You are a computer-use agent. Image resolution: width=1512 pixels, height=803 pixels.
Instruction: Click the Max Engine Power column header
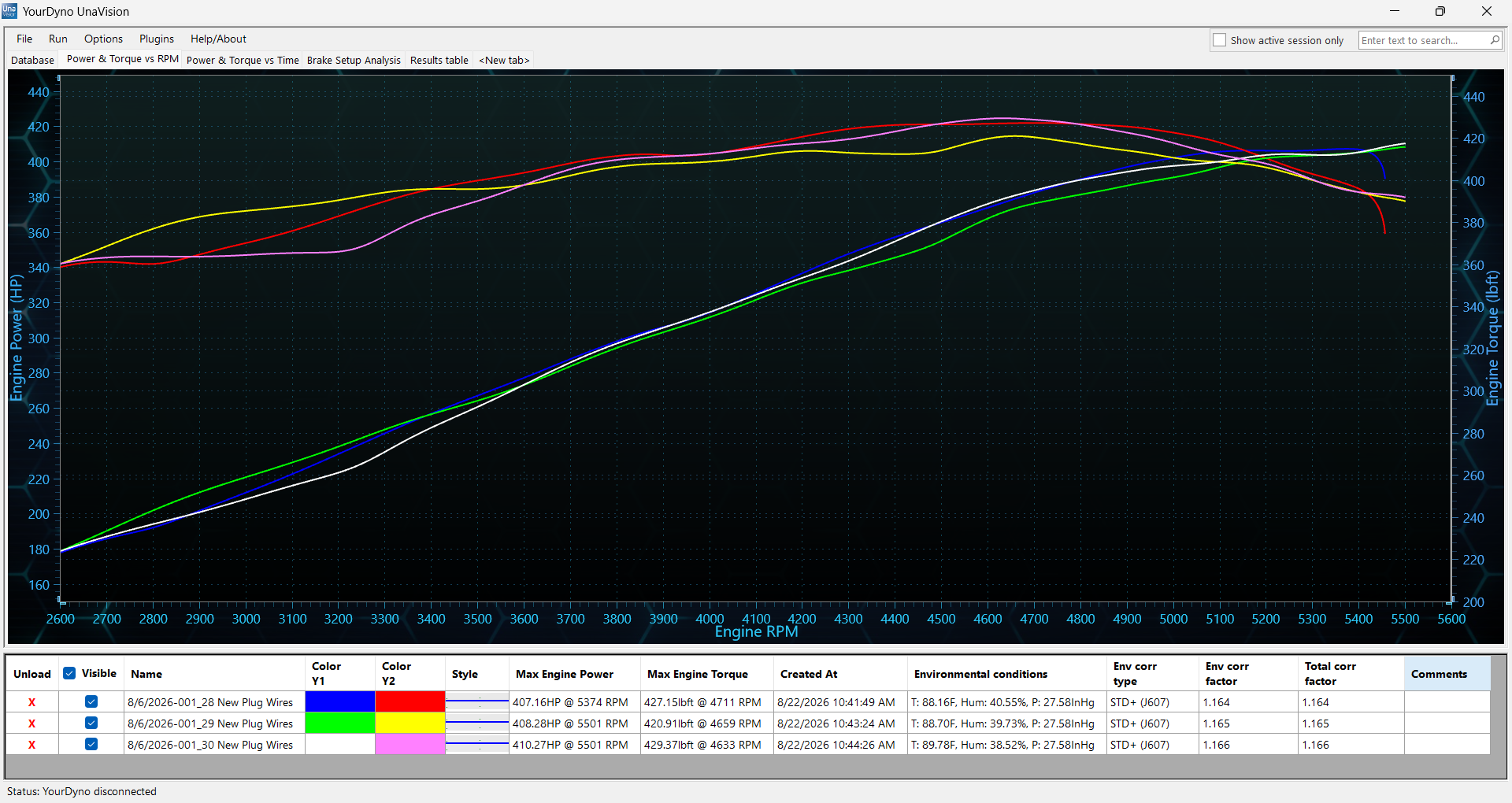pos(575,674)
